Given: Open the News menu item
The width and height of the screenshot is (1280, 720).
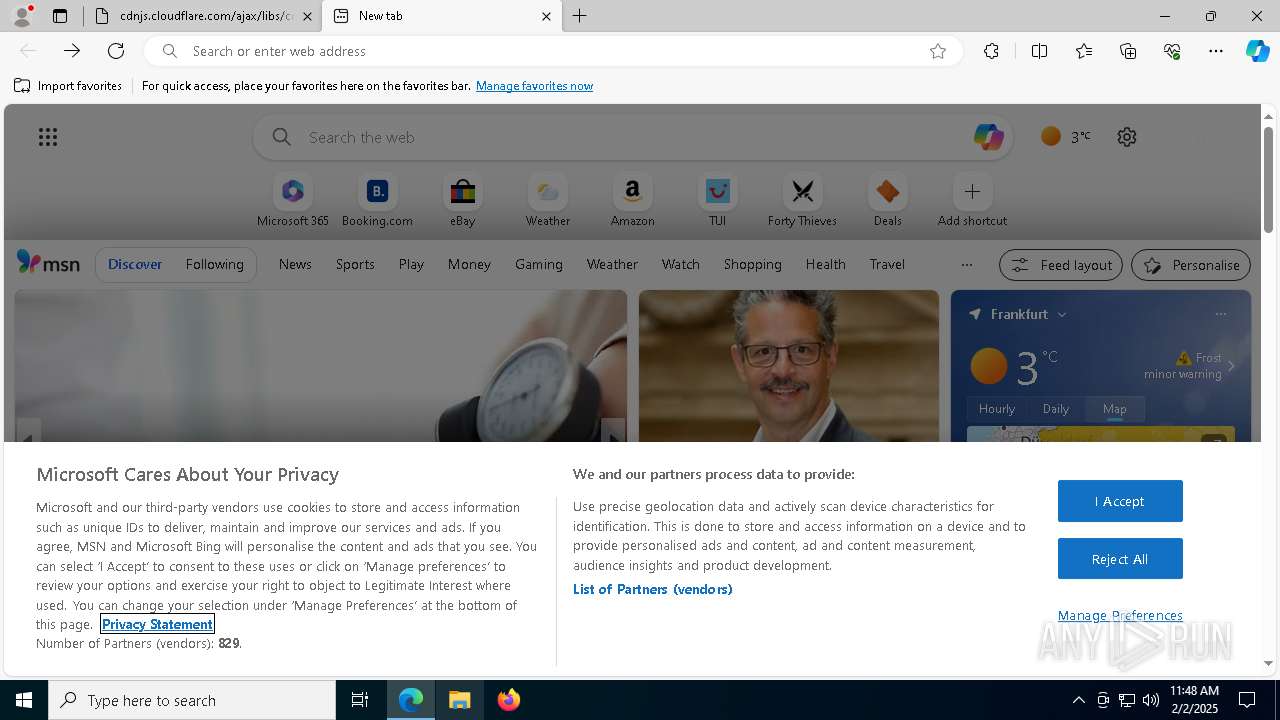Looking at the screenshot, I should (295, 264).
